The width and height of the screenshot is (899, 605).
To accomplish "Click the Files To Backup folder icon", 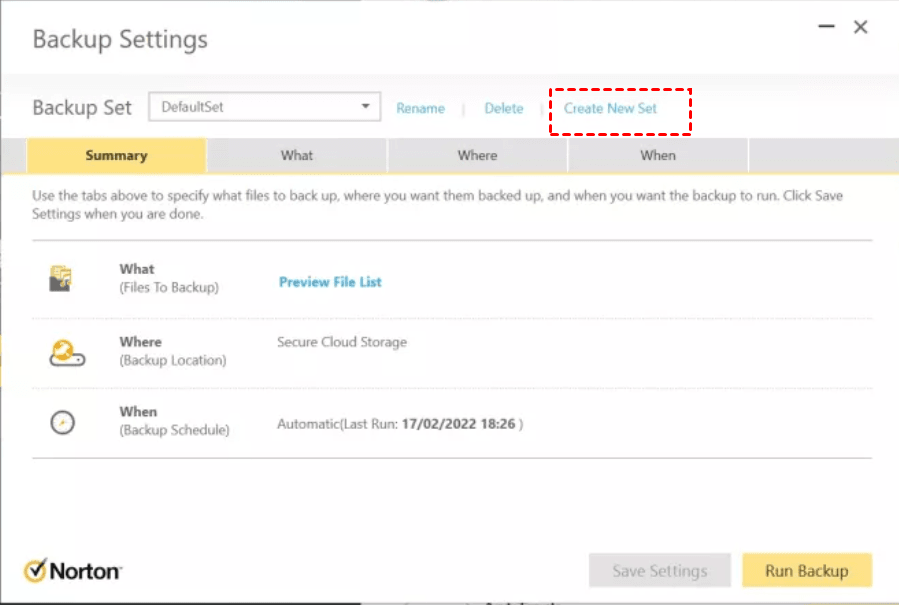I will click(60, 279).
